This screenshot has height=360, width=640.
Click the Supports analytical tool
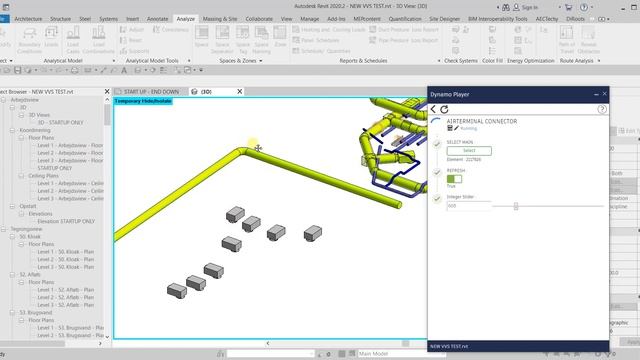134,51
